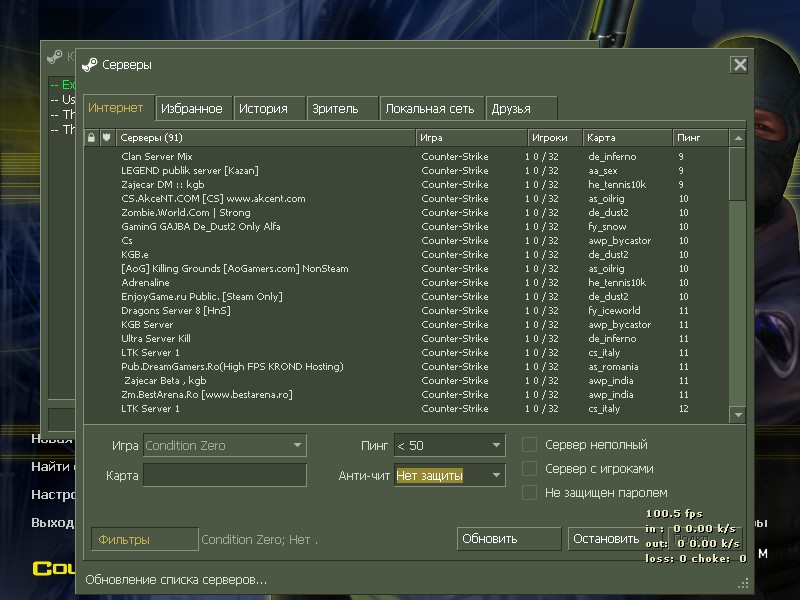Click the Обновить button

pyautogui.click(x=509, y=539)
